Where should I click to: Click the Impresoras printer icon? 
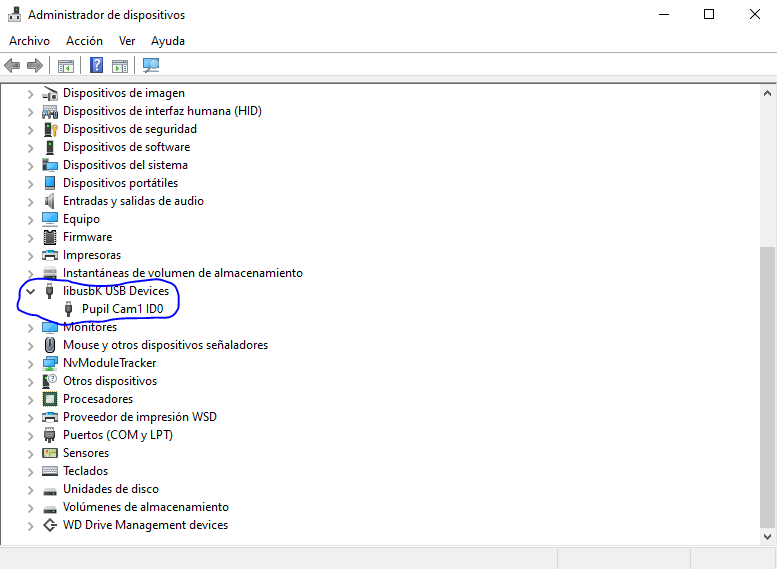tap(50, 255)
